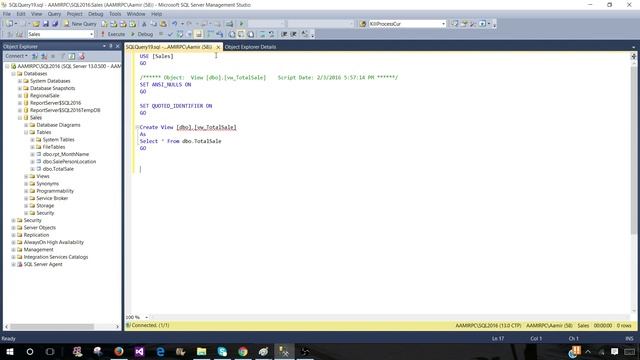The image size is (640, 360).
Task: Click Disconnect icon in Object Explorer toolbar
Action: (44, 56)
